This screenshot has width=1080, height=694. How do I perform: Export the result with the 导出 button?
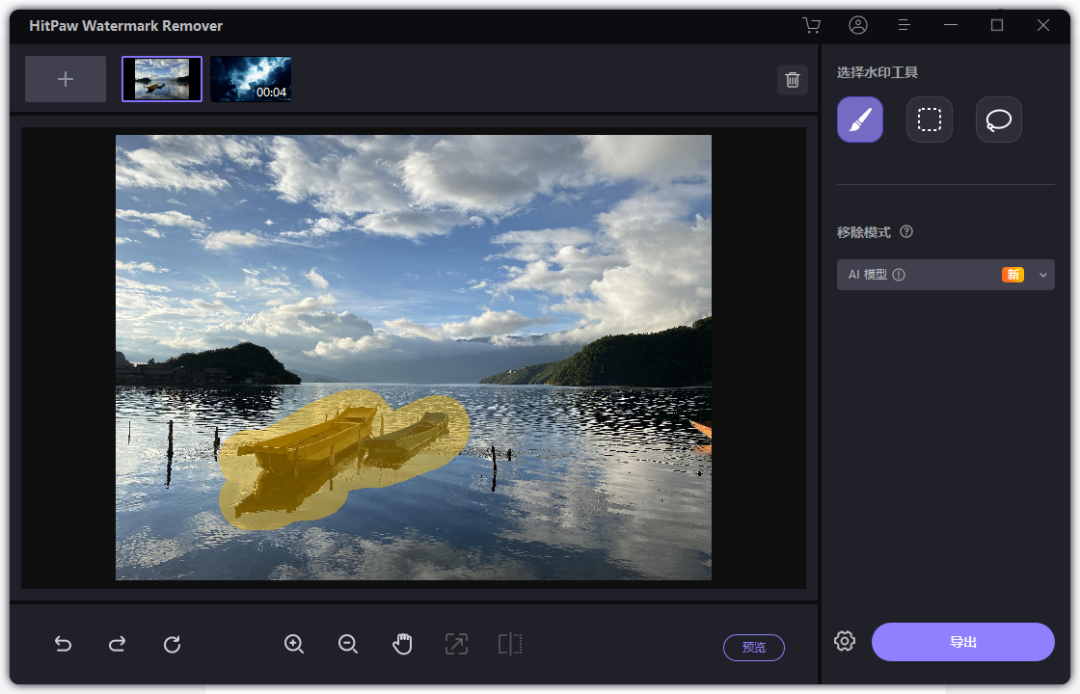point(962,641)
